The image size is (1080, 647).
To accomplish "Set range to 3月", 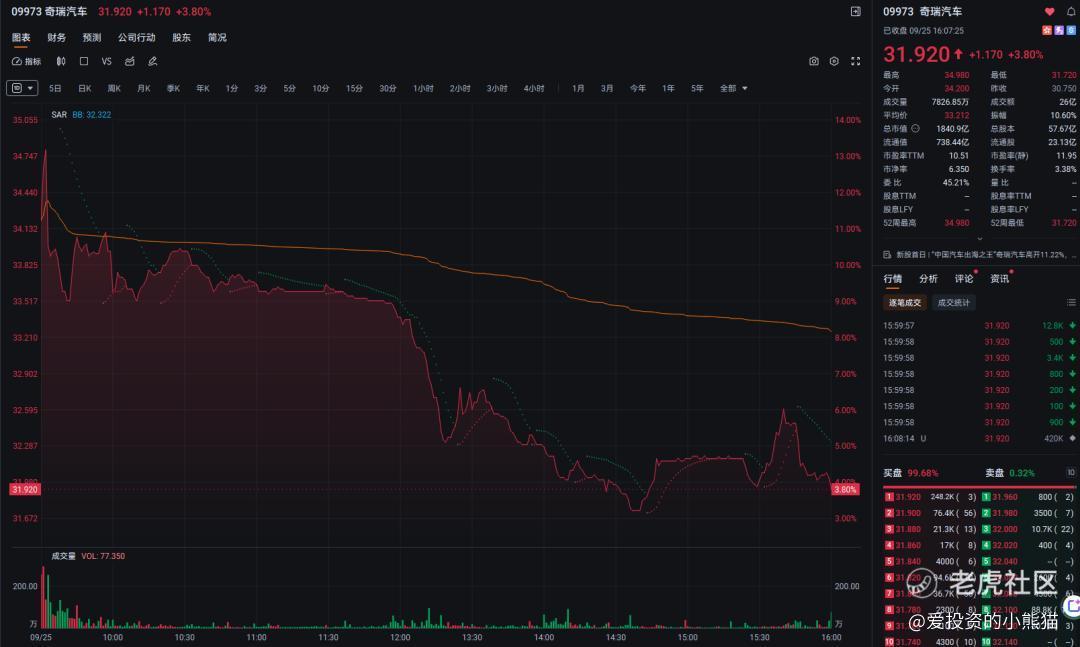I will click(607, 88).
